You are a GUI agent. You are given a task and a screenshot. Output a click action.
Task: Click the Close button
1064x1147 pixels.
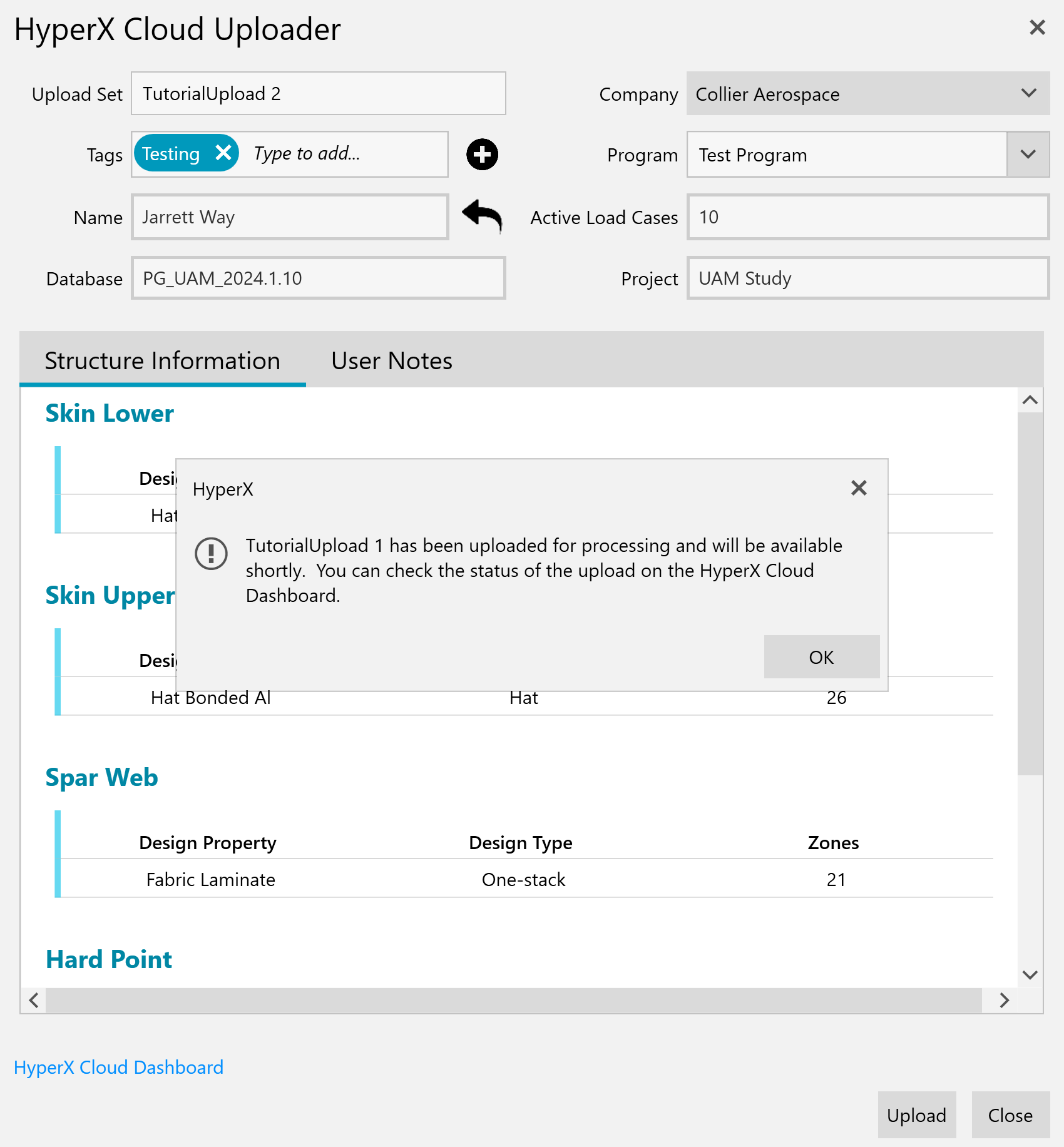(x=1010, y=1115)
